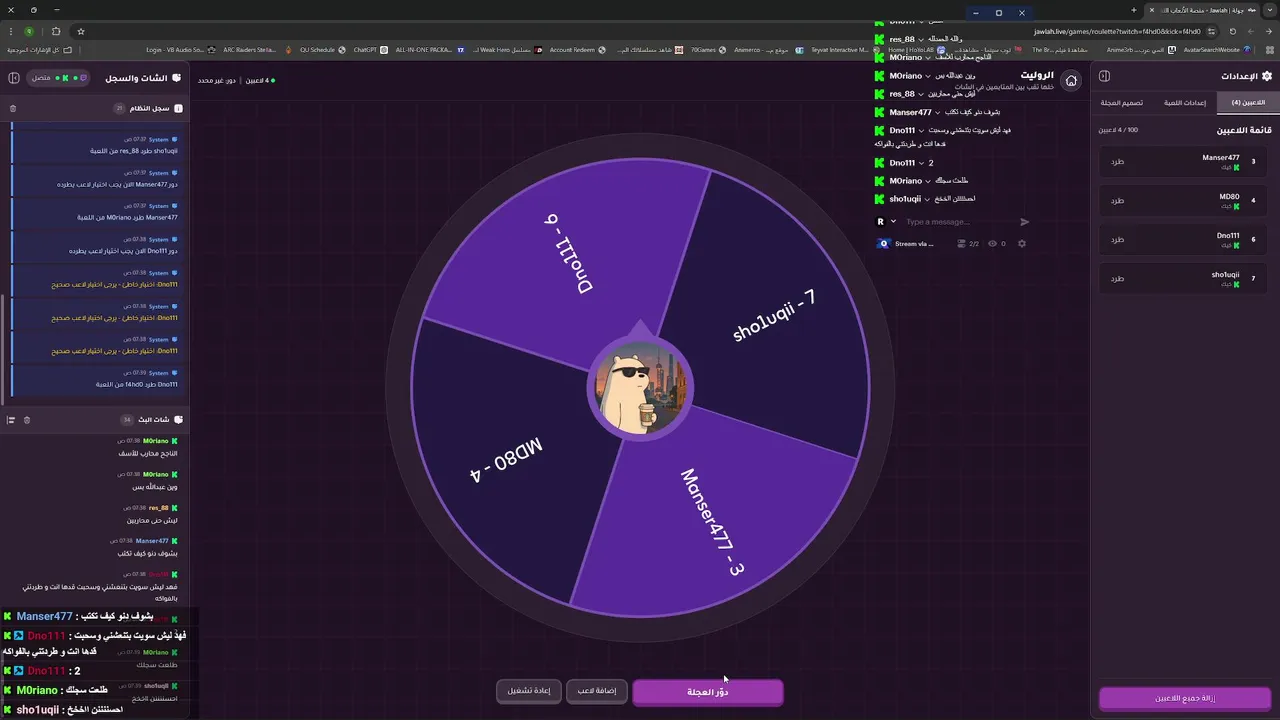Close the Jawlah browser tab
The width and height of the screenshot is (1280, 720).
point(1152,10)
